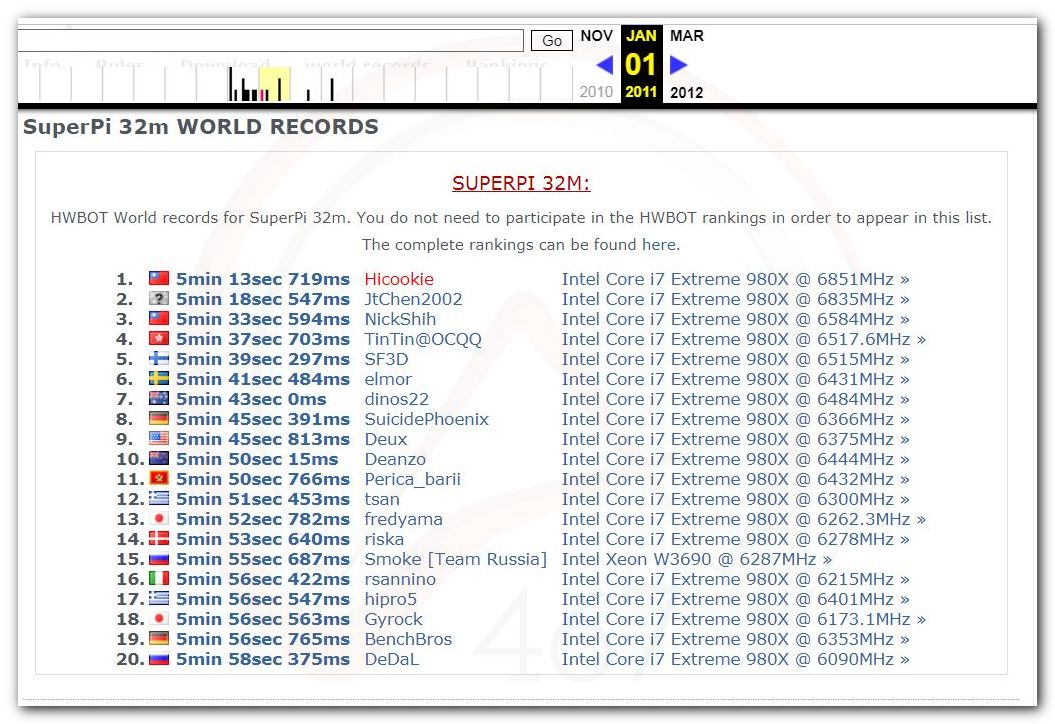Click the Go button in Wayback toolbar

[552, 41]
